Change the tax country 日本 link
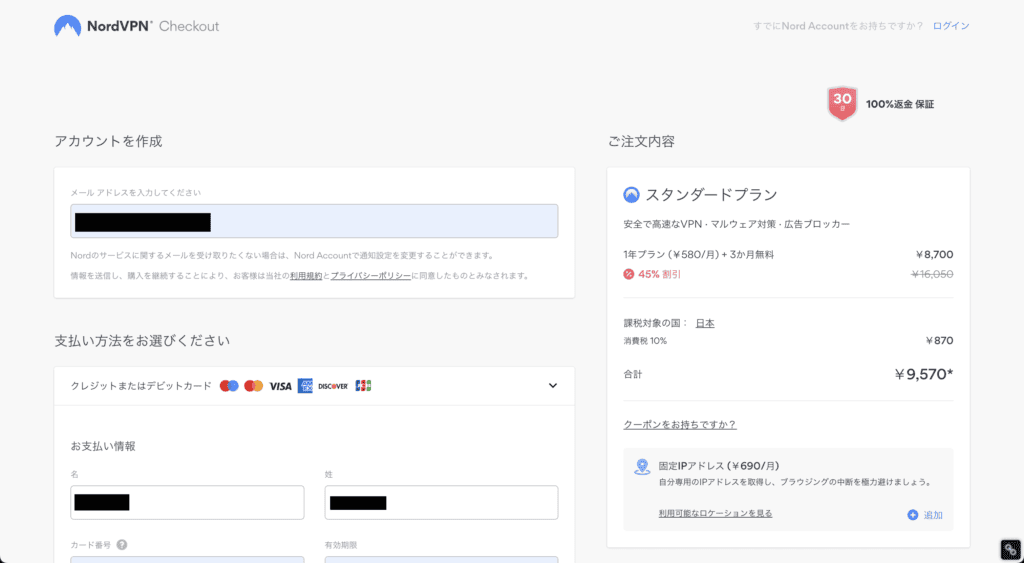 tap(705, 323)
